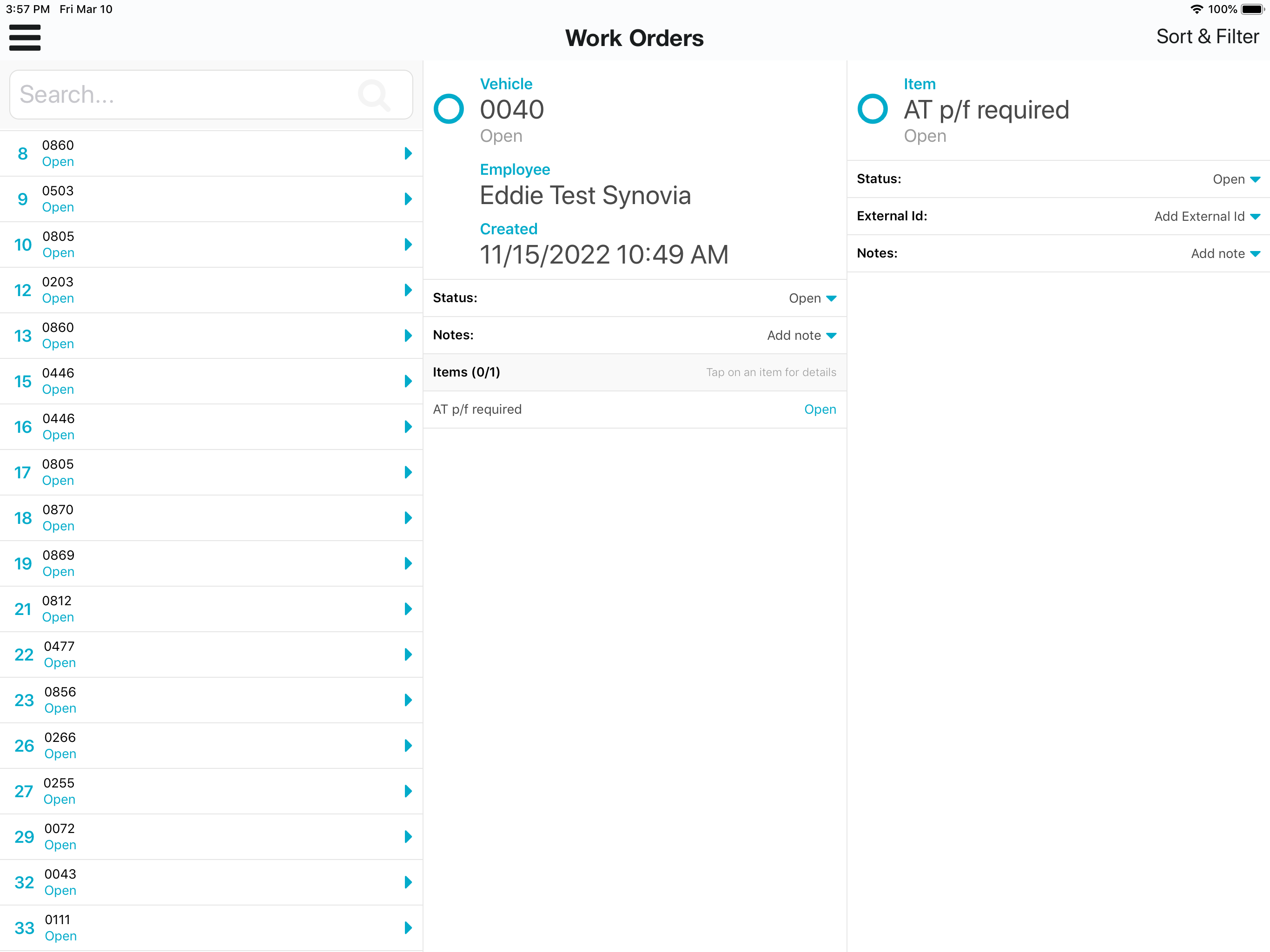Select work order 26 vehicle 0266
Viewport: 1270px width, 952px height.
212,745
